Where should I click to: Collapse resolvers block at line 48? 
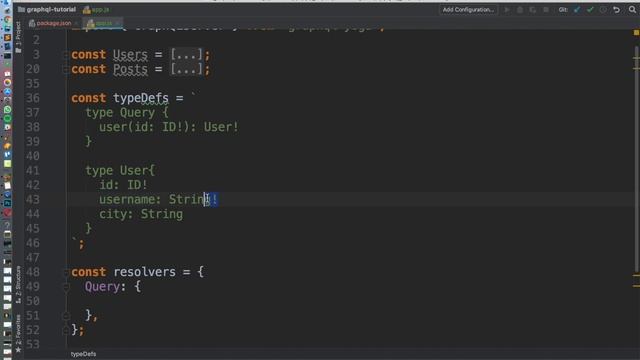(66, 272)
